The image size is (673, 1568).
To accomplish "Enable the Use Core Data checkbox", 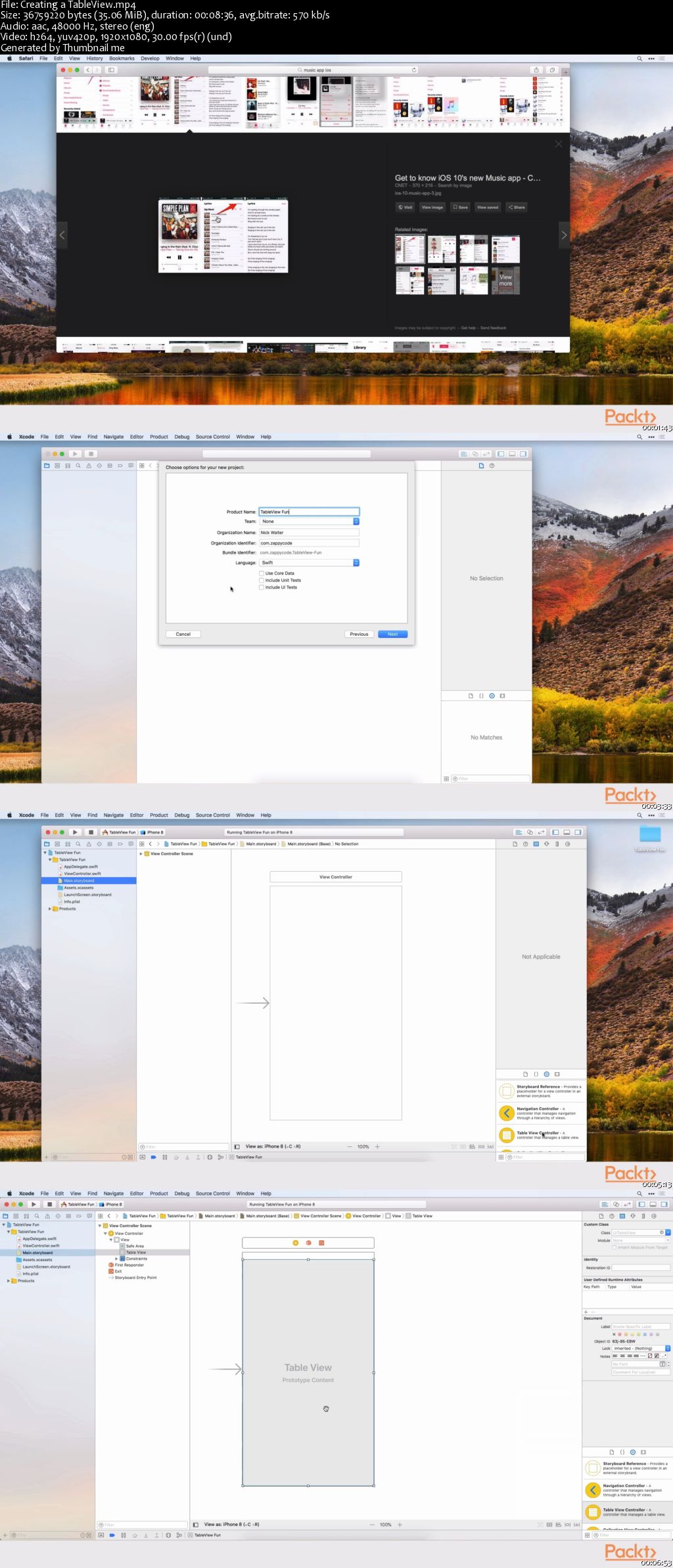I will tap(262, 573).
